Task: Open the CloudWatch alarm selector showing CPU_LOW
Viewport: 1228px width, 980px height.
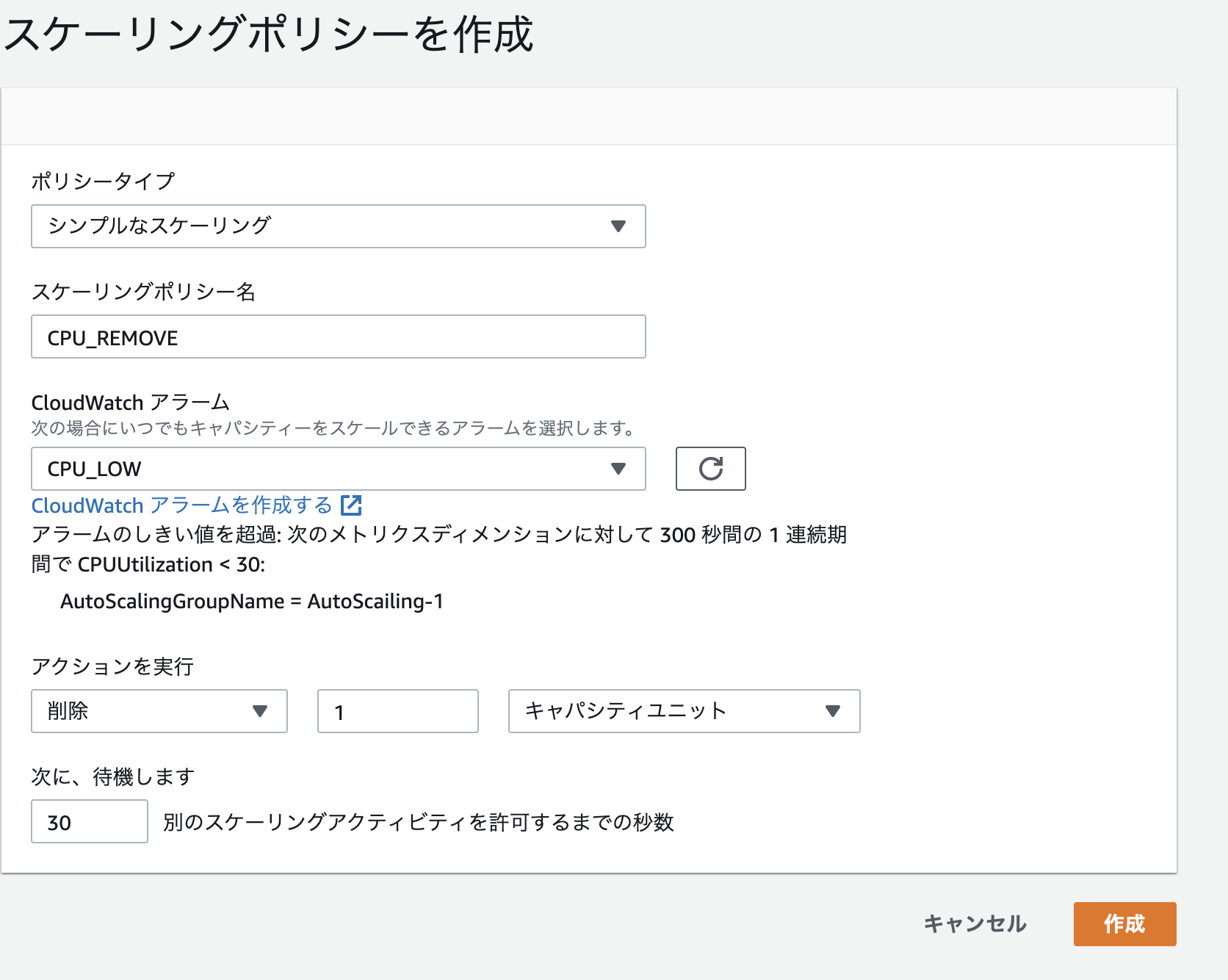Action: tap(338, 469)
